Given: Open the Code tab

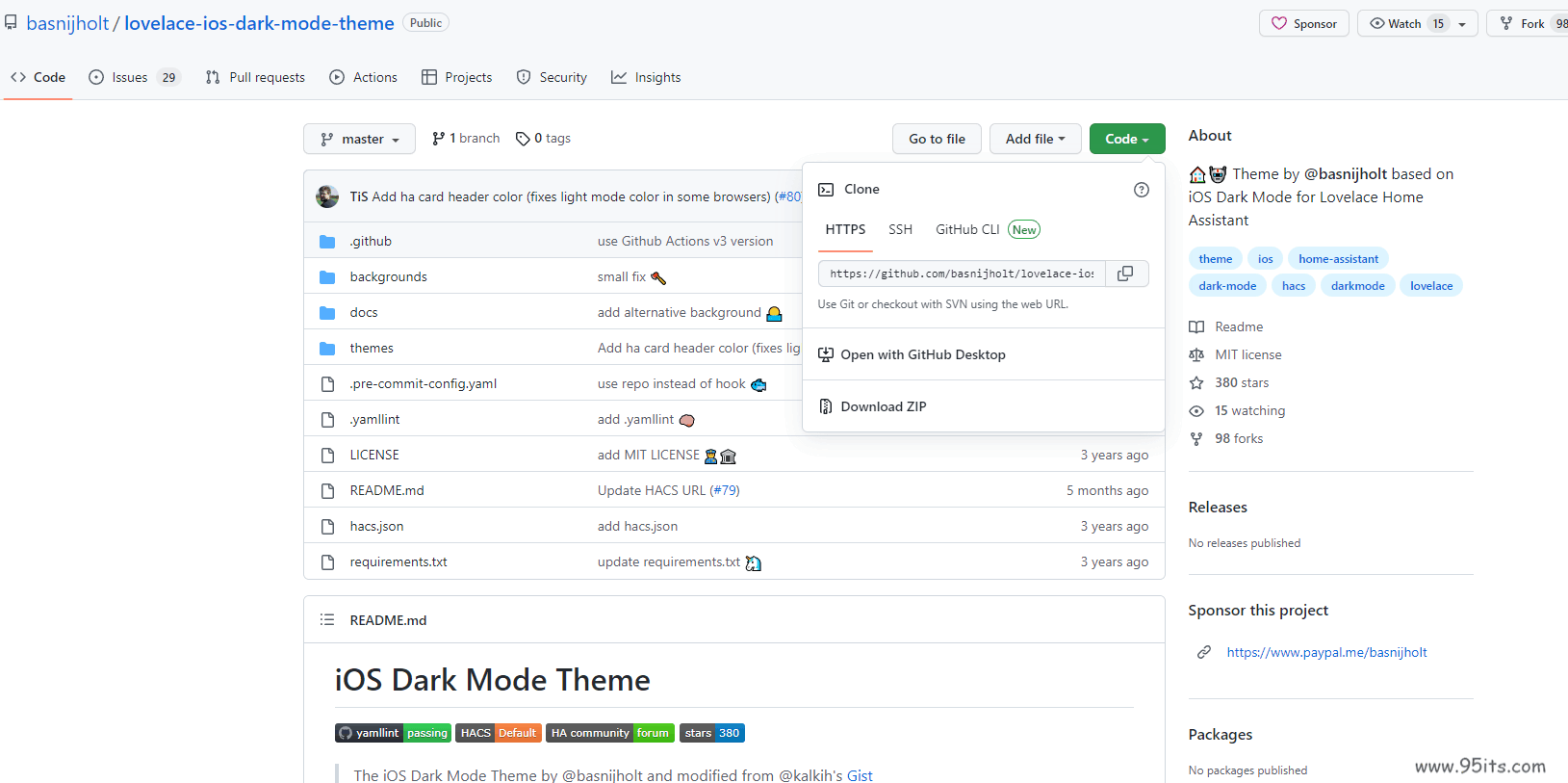Looking at the screenshot, I should click(x=39, y=77).
